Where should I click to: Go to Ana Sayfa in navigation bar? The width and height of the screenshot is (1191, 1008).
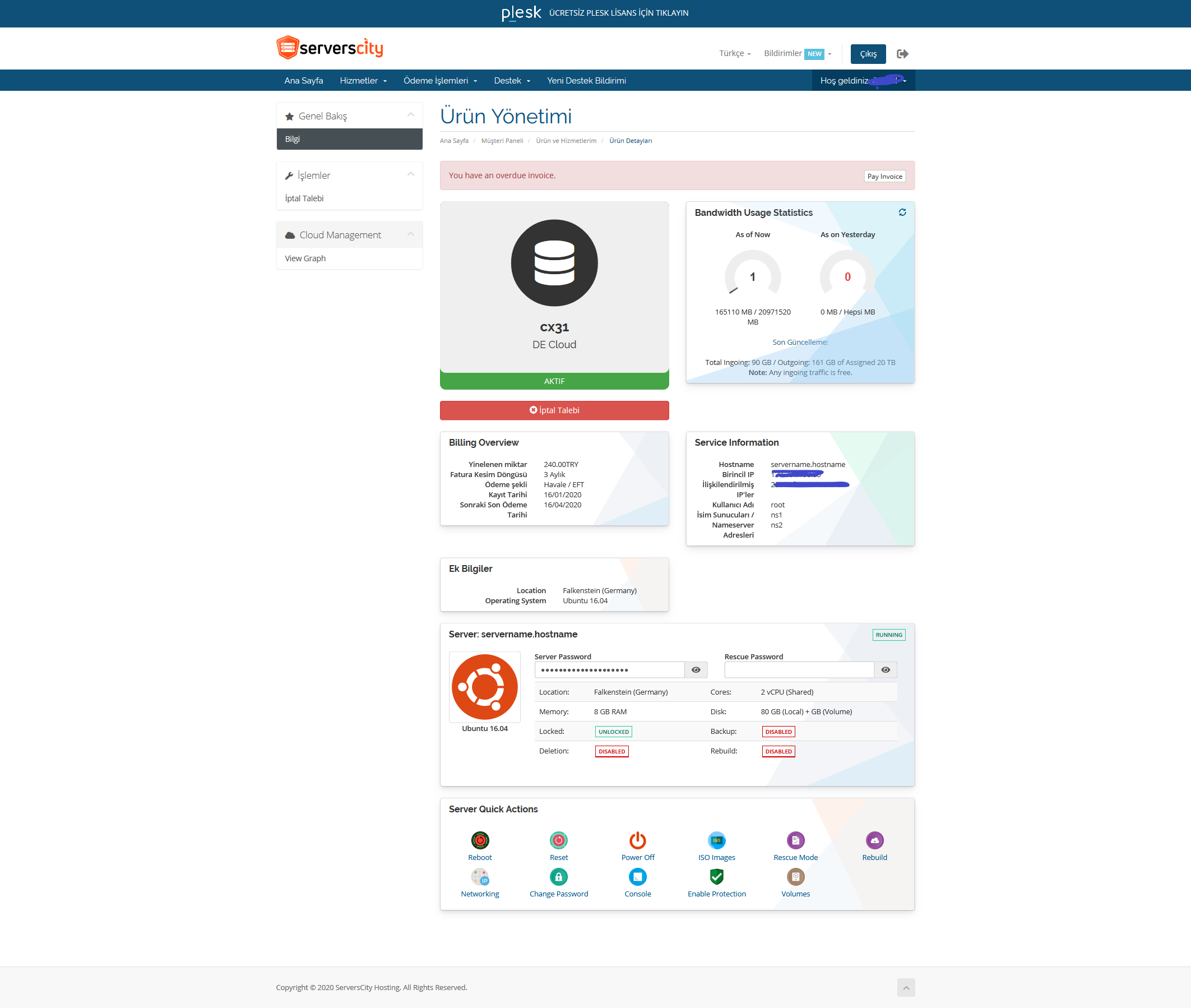click(x=304, y=81)
